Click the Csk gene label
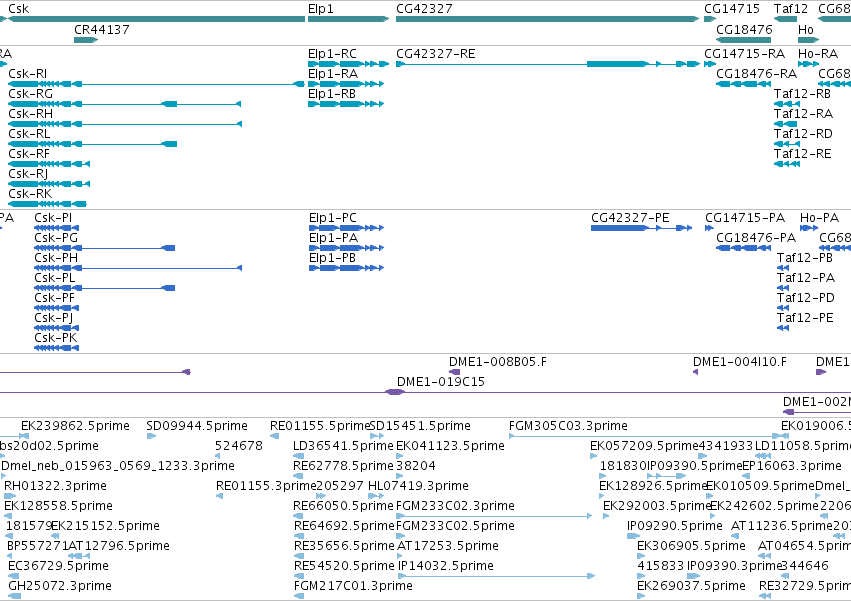851x601 pixels. [18, 9]
